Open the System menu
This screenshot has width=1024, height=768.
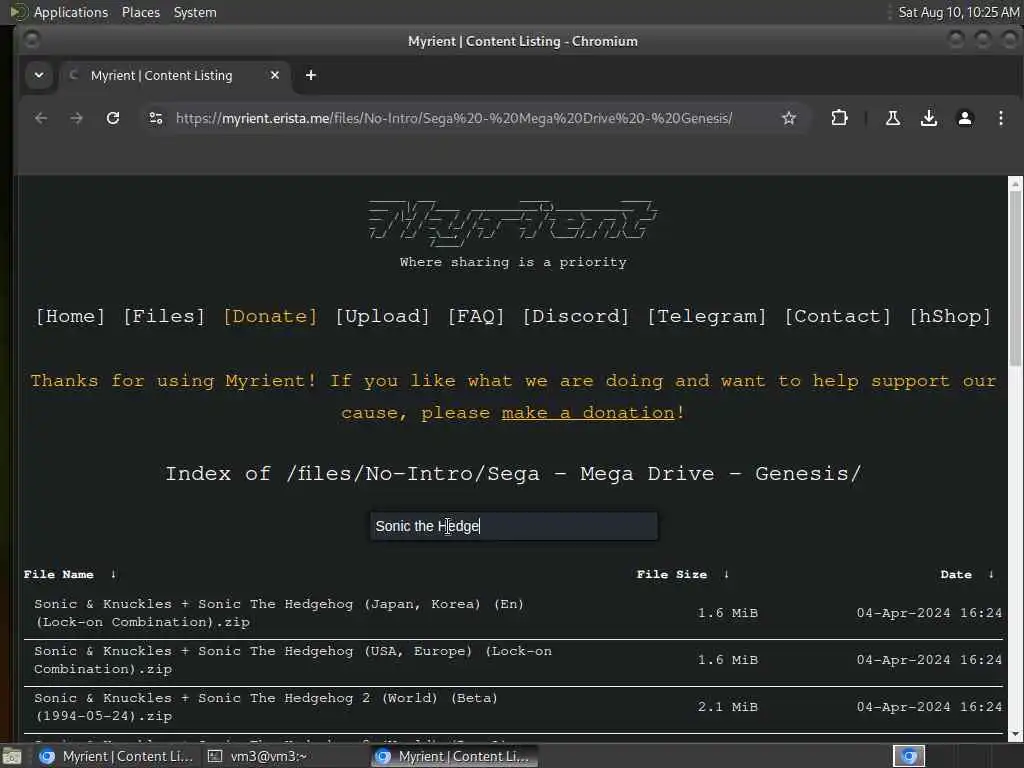coord(195,12)
